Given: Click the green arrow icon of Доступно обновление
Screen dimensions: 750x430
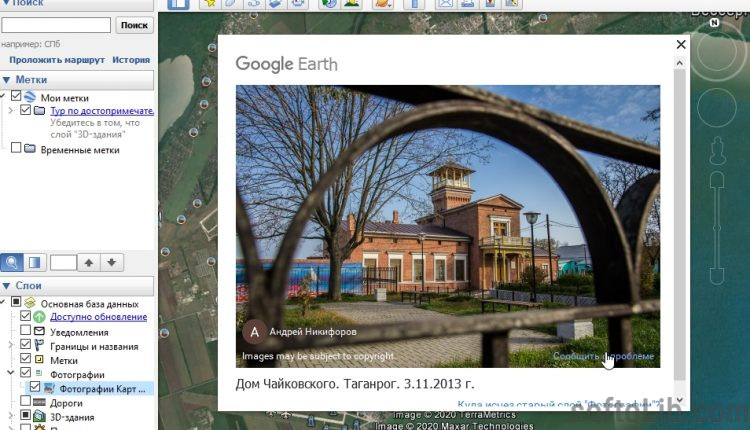Looking at the screenshot, I should click(39, 317).
